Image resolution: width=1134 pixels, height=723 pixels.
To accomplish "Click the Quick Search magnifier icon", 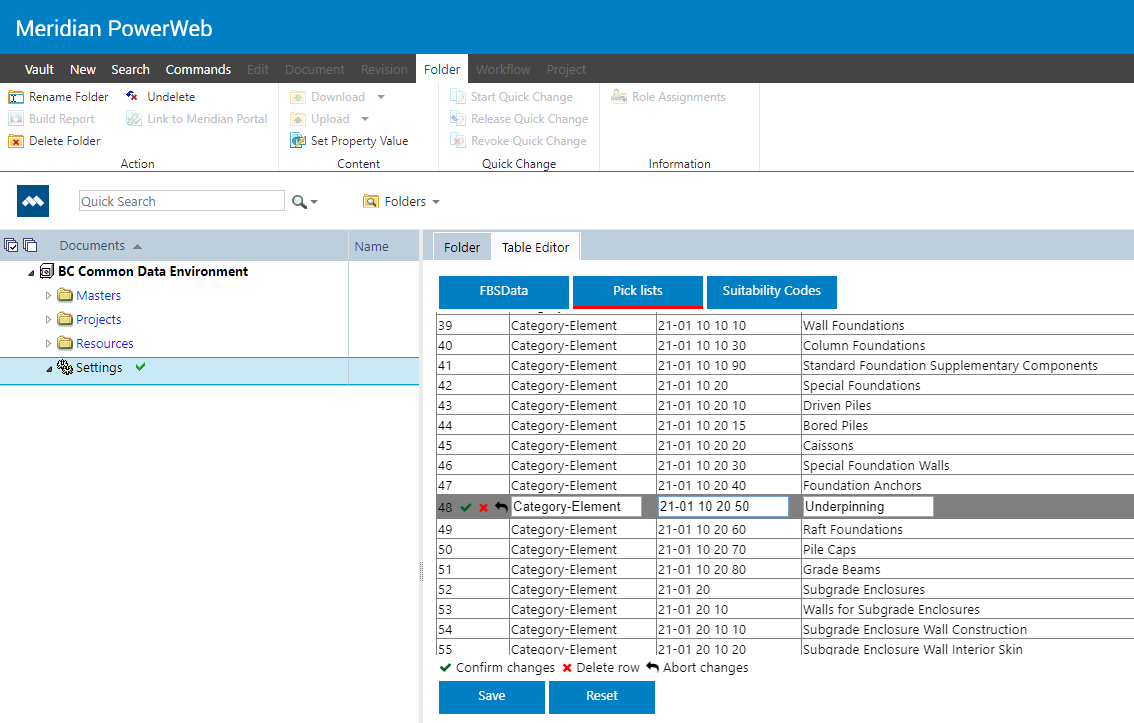I will 299,202.
